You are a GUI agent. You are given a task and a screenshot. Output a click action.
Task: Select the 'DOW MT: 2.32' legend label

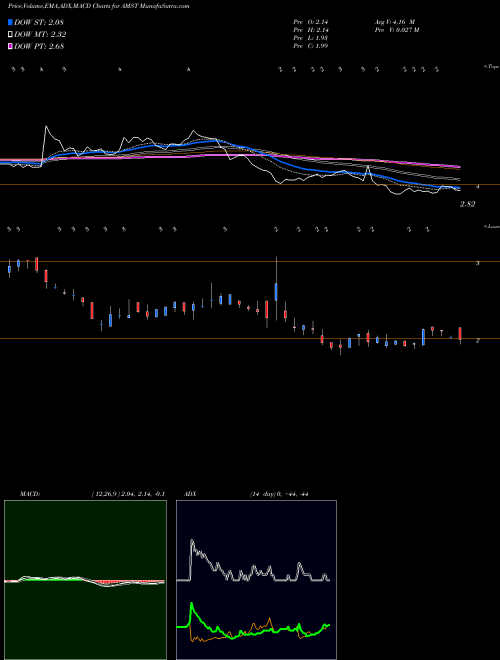click(x=40, y=35)
